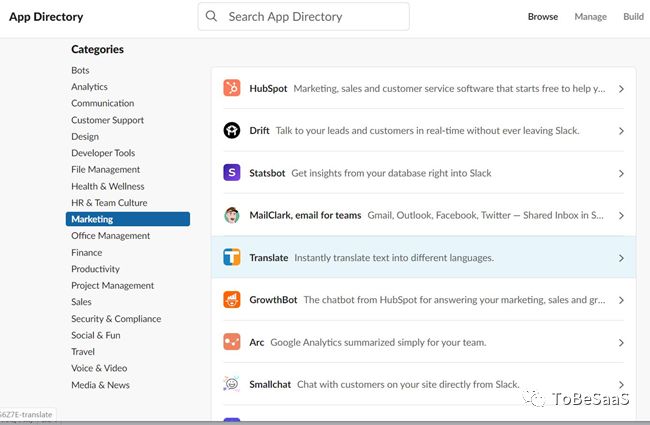Select the Productivity category
650x425 pixels.
[x=95, y=269]
